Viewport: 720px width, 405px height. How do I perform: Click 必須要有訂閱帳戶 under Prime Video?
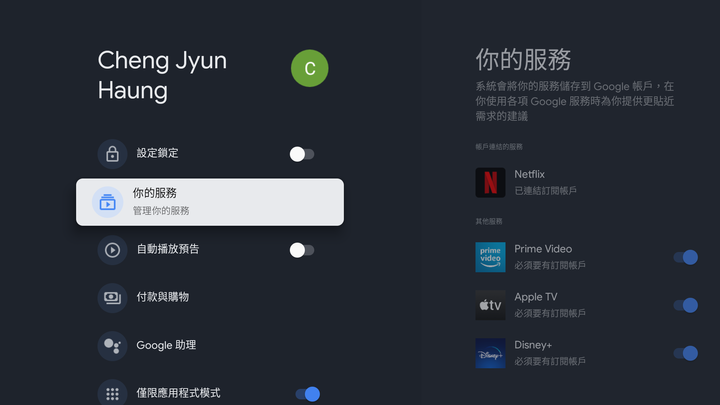[x=550, y=265]
